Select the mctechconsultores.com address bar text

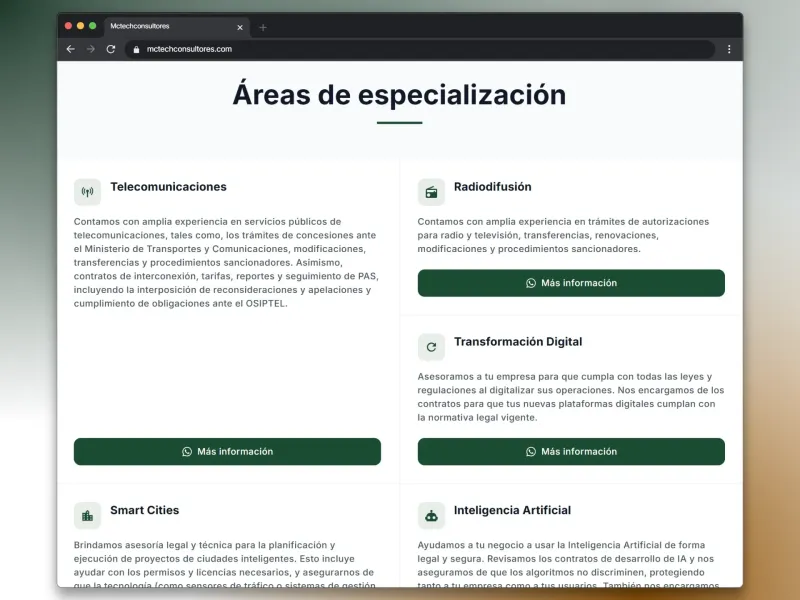pos(190,49)
